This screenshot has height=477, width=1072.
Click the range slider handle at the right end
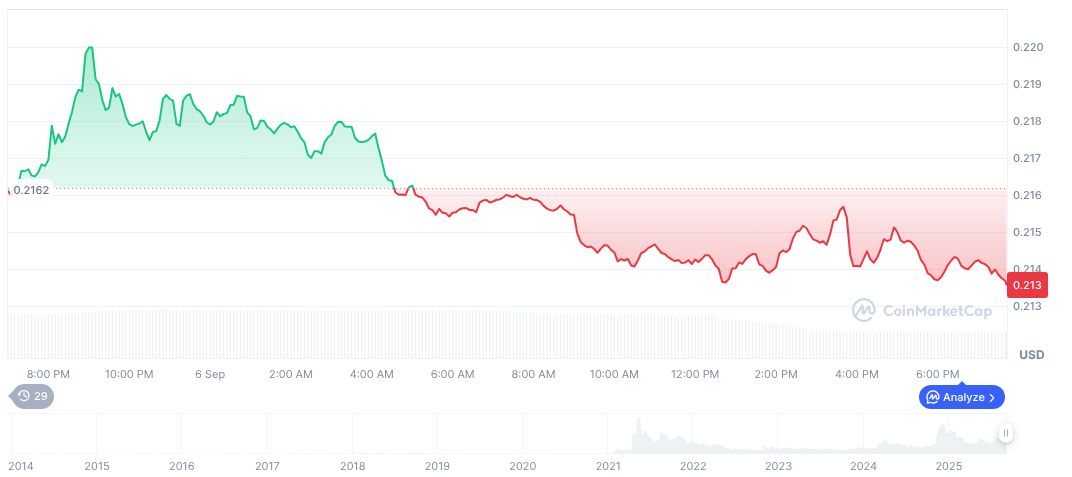pos(1005,433)
